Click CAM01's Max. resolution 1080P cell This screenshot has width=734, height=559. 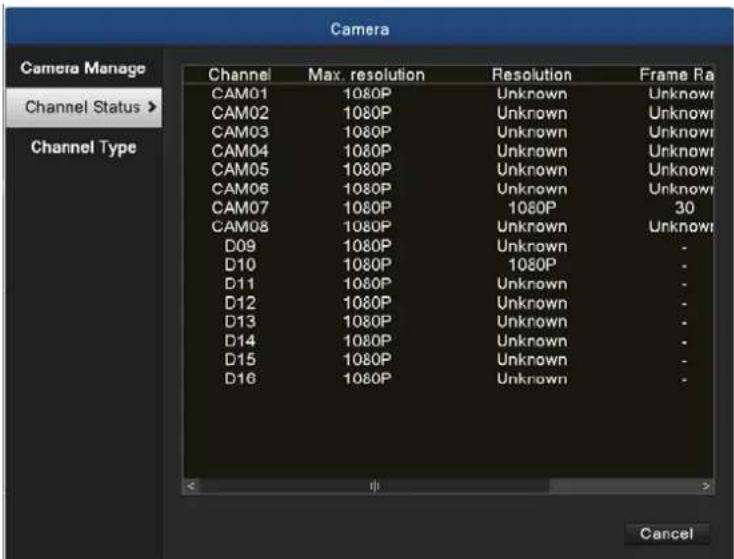(x=367, y=94)
